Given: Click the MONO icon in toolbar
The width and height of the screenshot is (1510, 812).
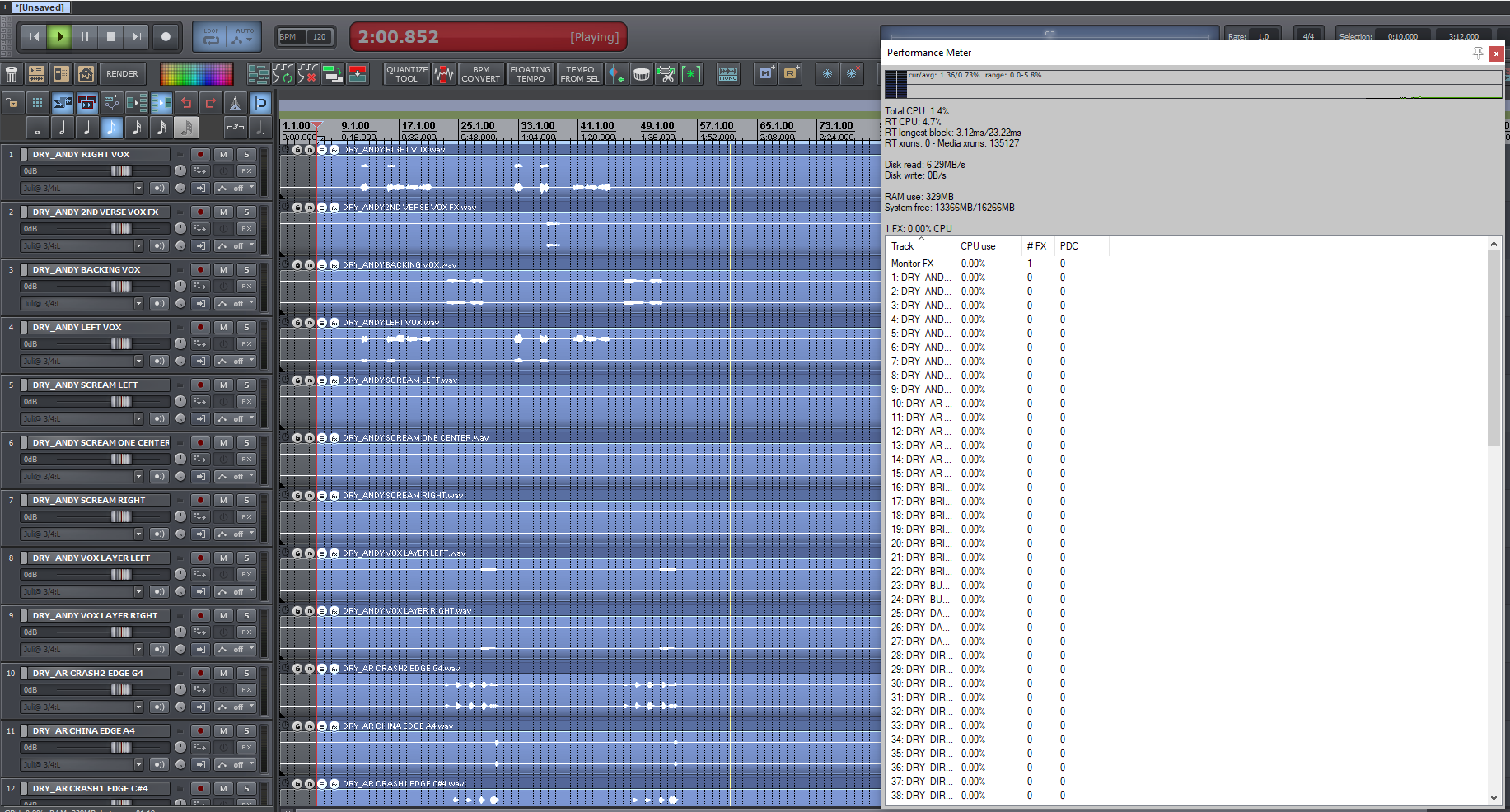Looking at the screenshot, I should point(728,74).
